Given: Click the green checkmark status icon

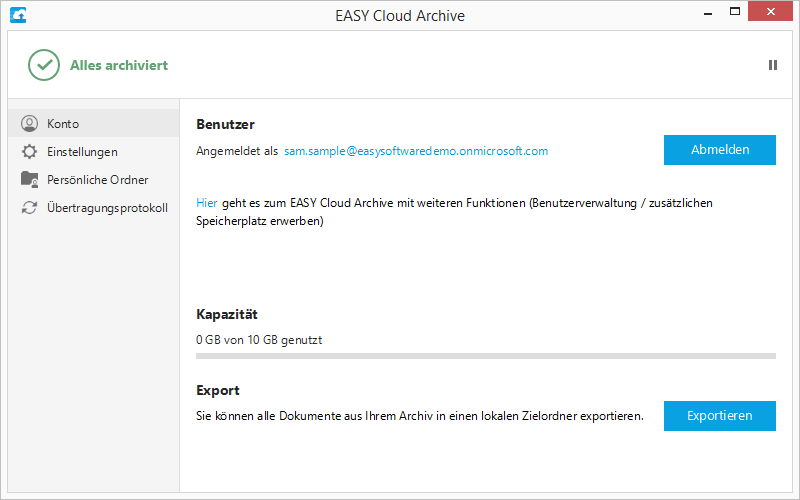Looking at the screenshot, I should click(44, 65).
